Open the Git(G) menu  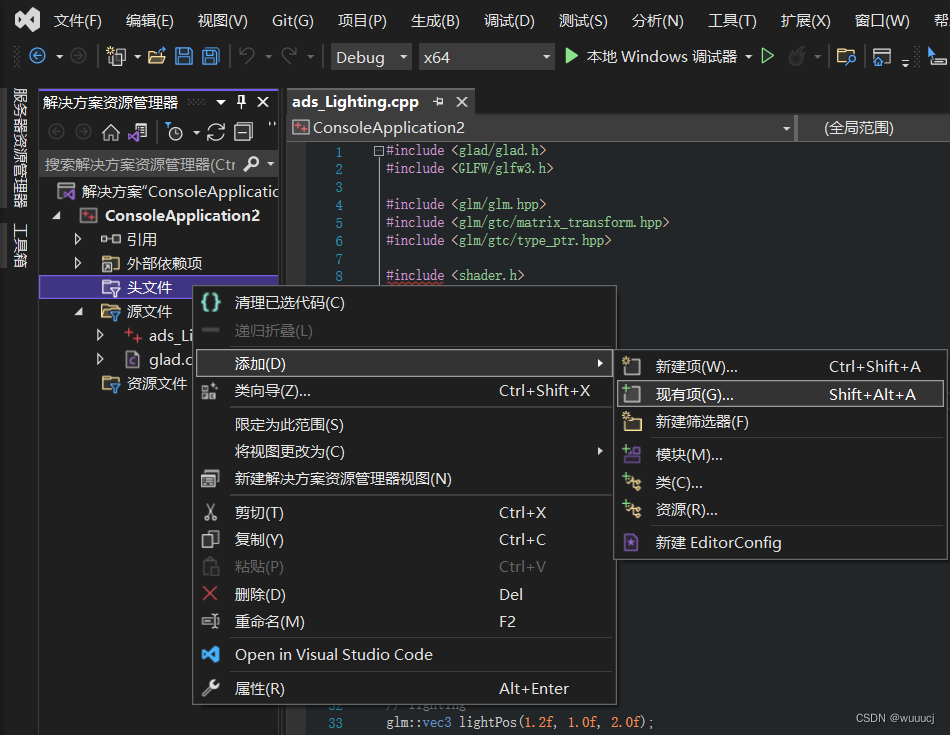[293, 21]
